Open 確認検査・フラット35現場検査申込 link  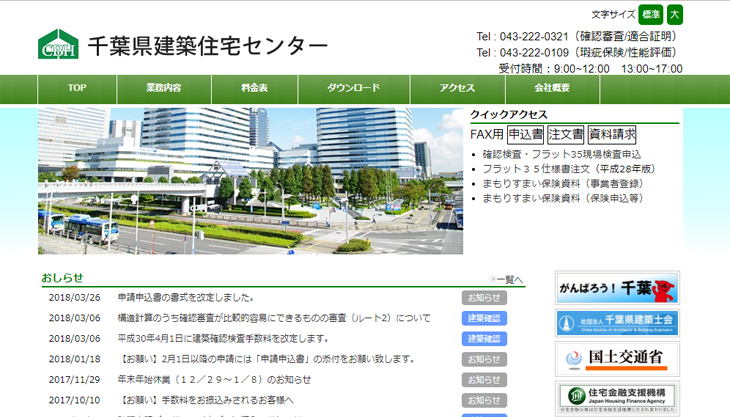click(561, 155)
